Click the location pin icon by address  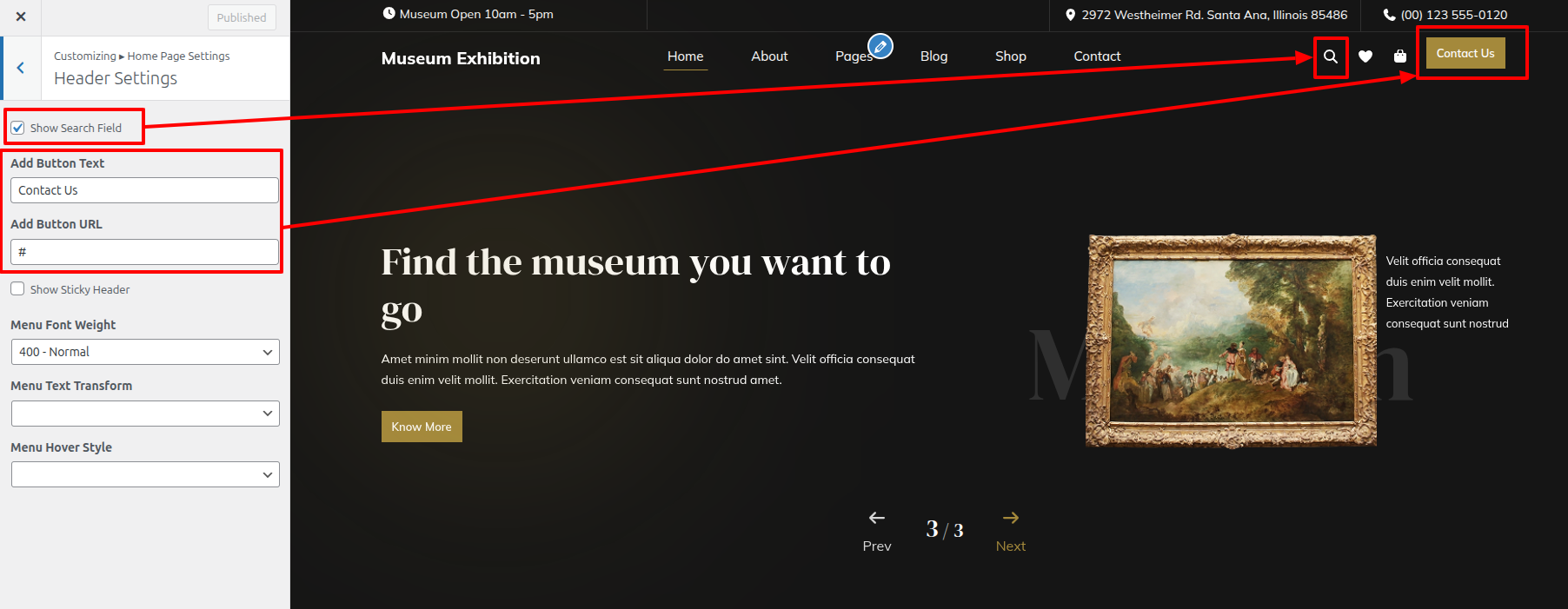click(1071, 15)
